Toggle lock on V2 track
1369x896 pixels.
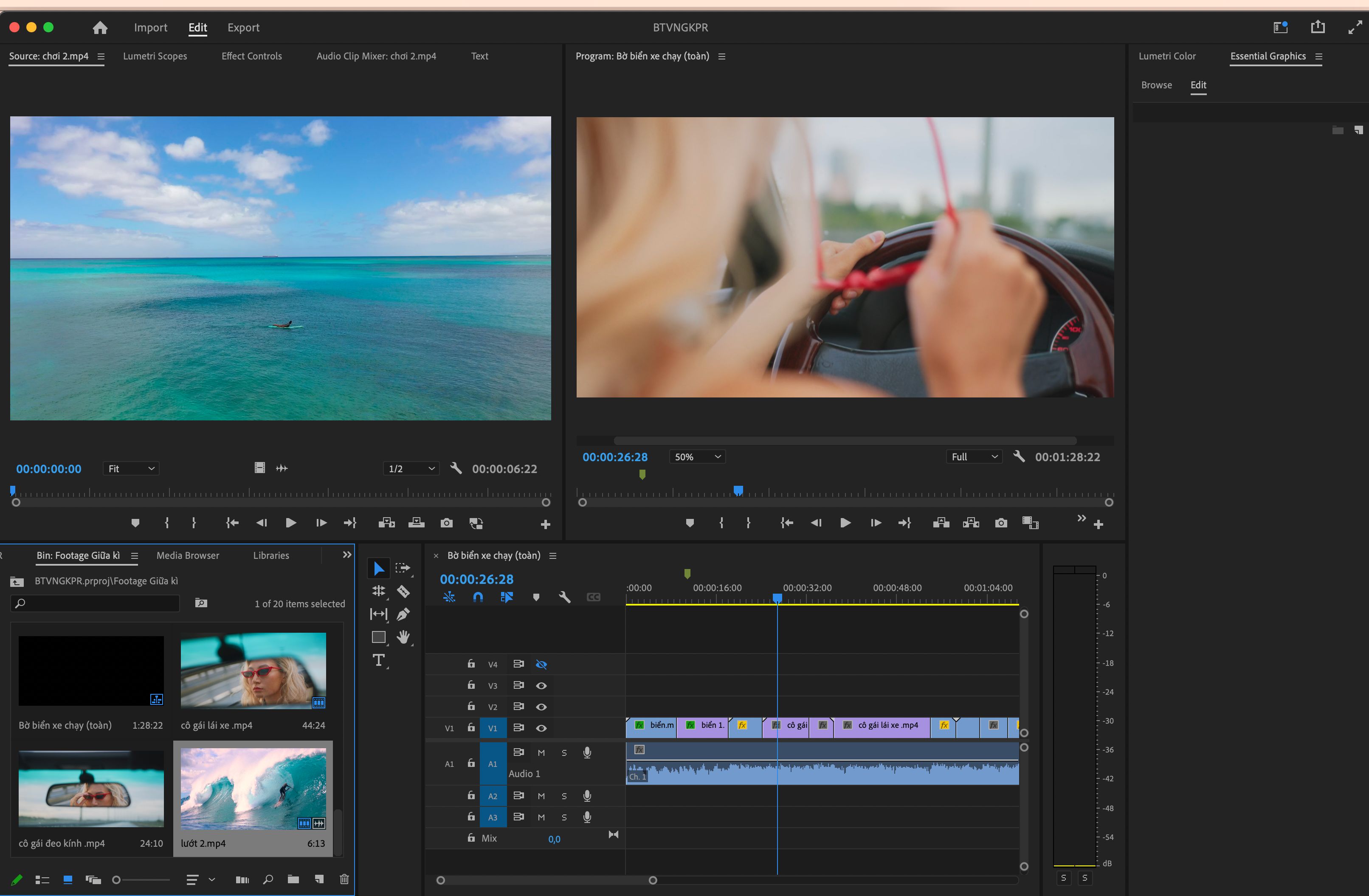(x=471, y=706)
